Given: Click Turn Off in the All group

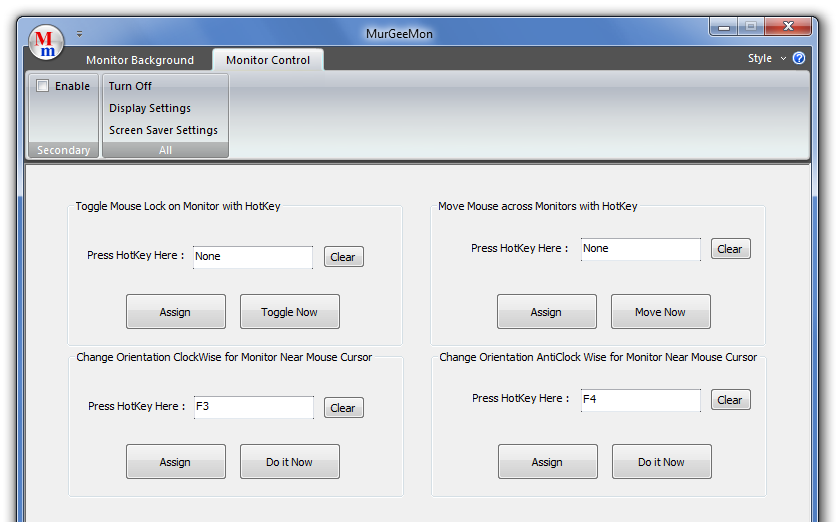Looking at the screenshot, I should pyautogui.click(x=130, y=86).
